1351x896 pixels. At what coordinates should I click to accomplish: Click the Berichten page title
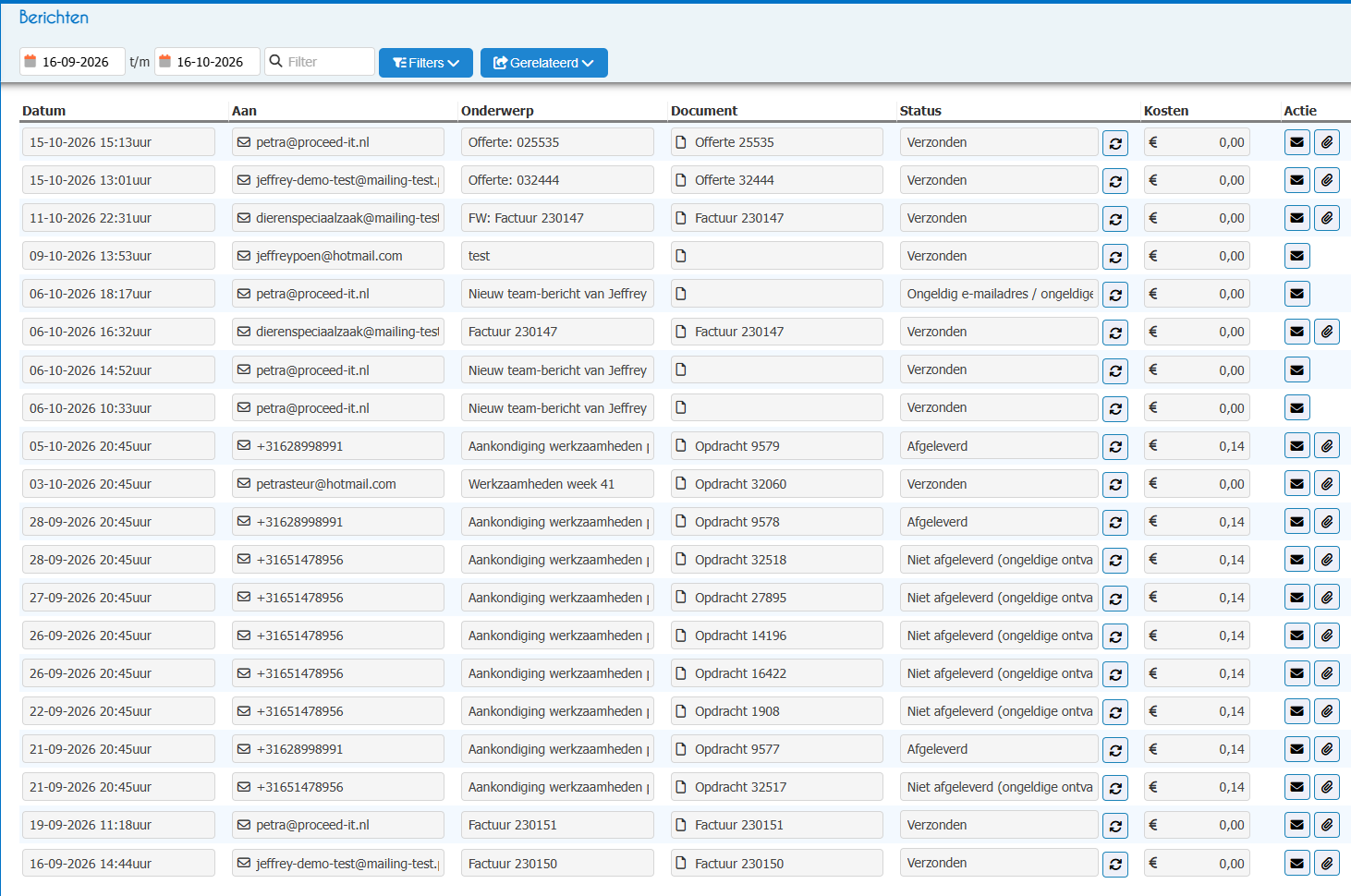(x=54, y=18)
